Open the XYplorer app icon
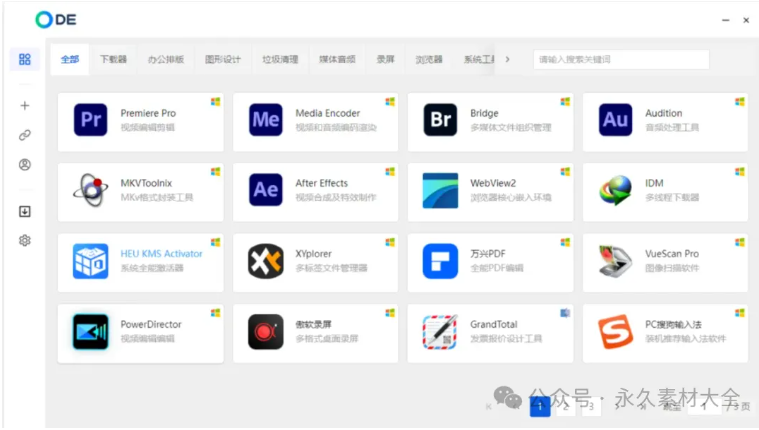The height and width of the screenshot is (430, 759). tap(266, 261)
